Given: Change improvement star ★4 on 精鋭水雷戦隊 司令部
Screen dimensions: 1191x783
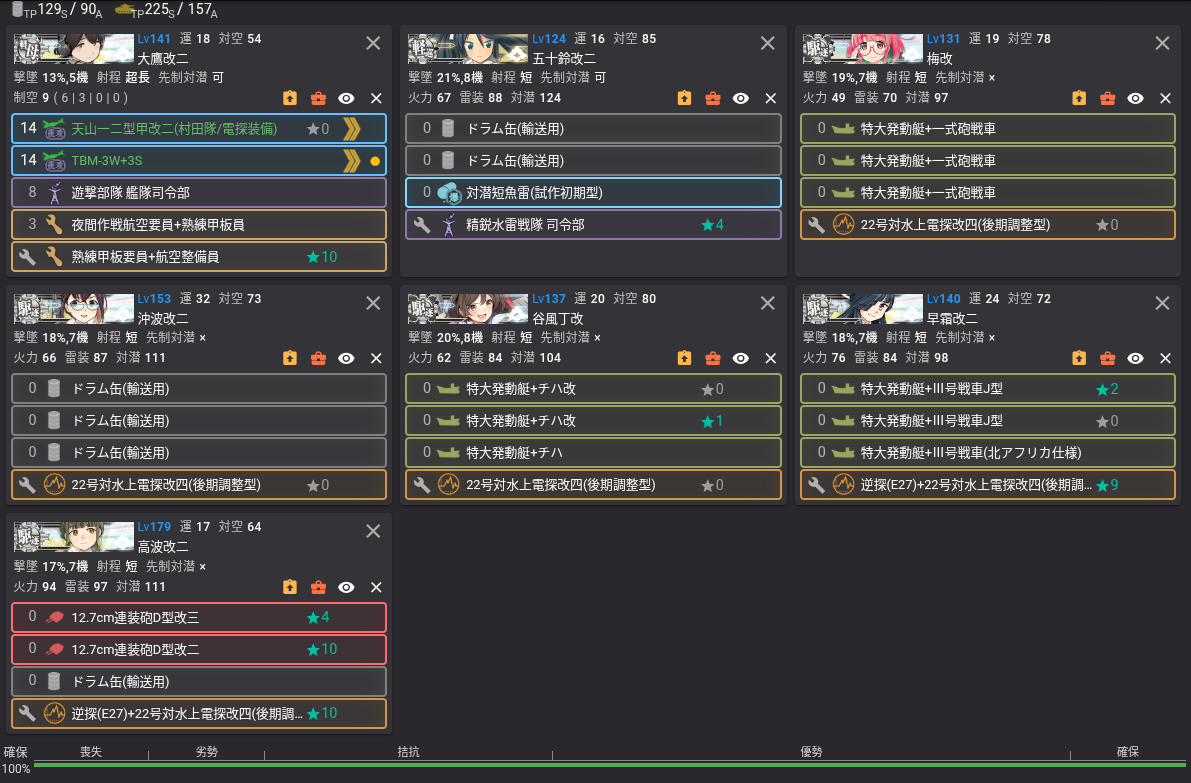Looking at the screenshot, I should point(712,225).
